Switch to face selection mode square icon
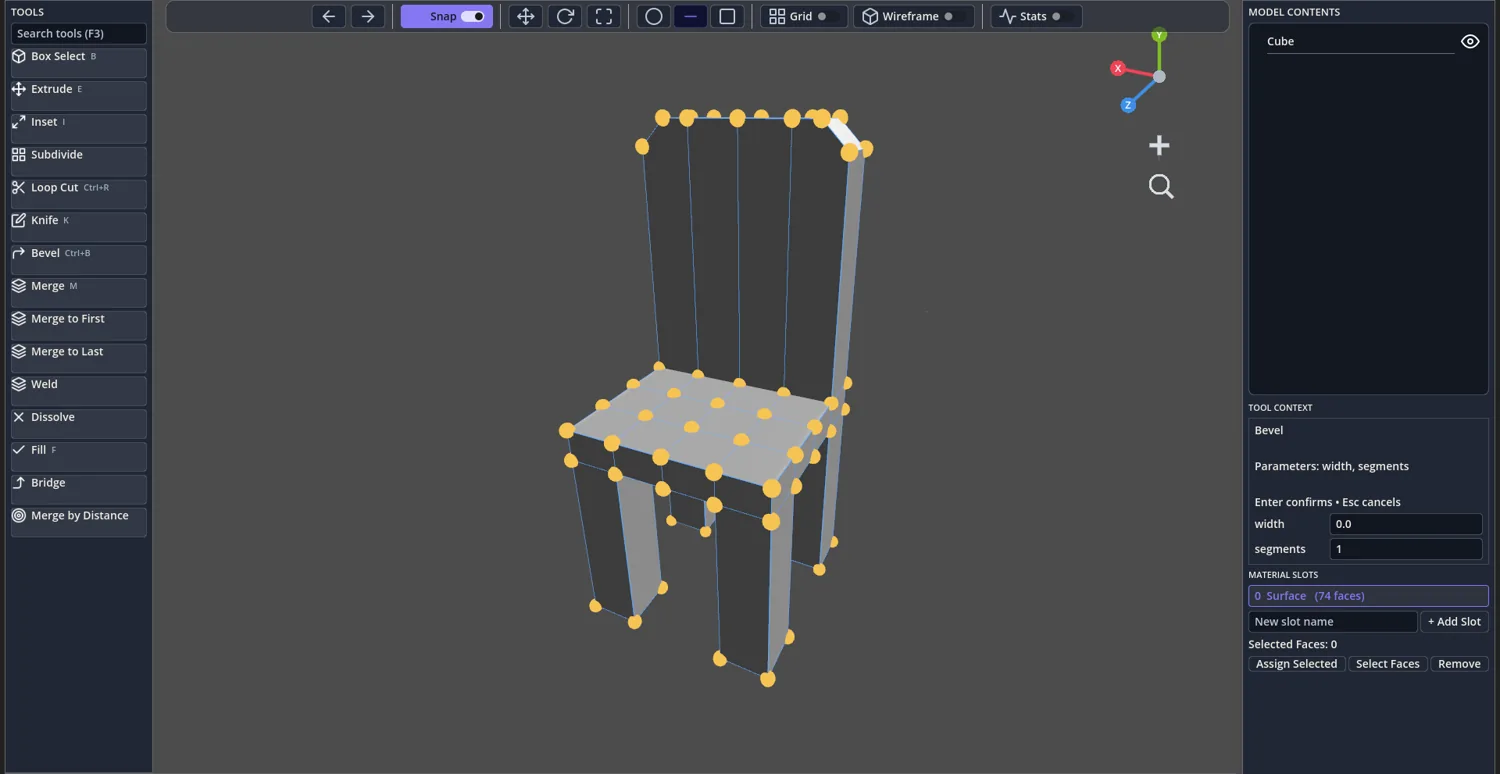Image resolution: width=1500 pixels, height=774 pixels. point(727,16)
